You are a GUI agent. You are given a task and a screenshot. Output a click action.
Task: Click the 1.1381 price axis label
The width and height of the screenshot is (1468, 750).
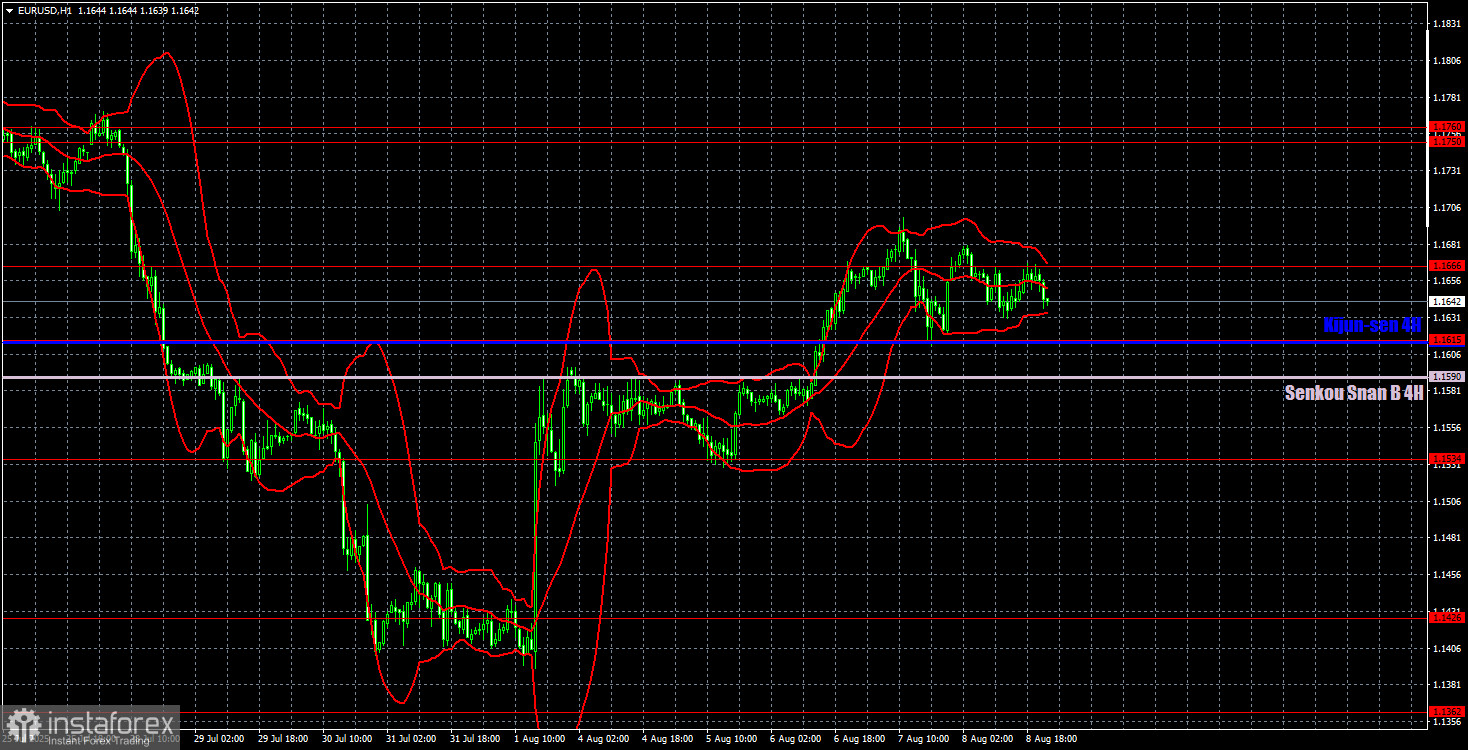point(1447,686)
